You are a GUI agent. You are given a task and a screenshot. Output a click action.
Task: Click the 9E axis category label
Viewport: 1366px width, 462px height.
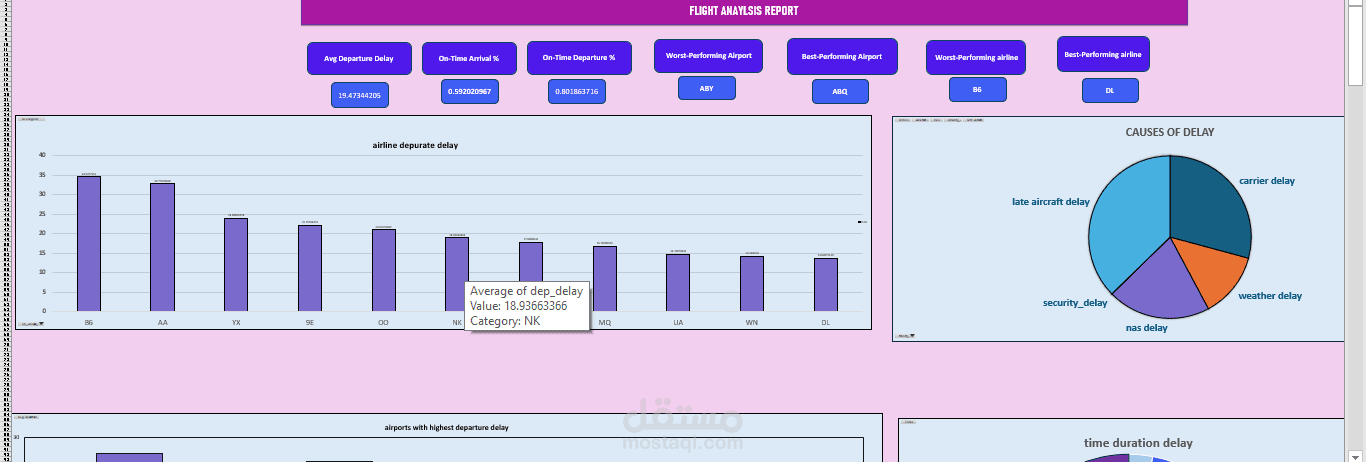tap(310, 323)
